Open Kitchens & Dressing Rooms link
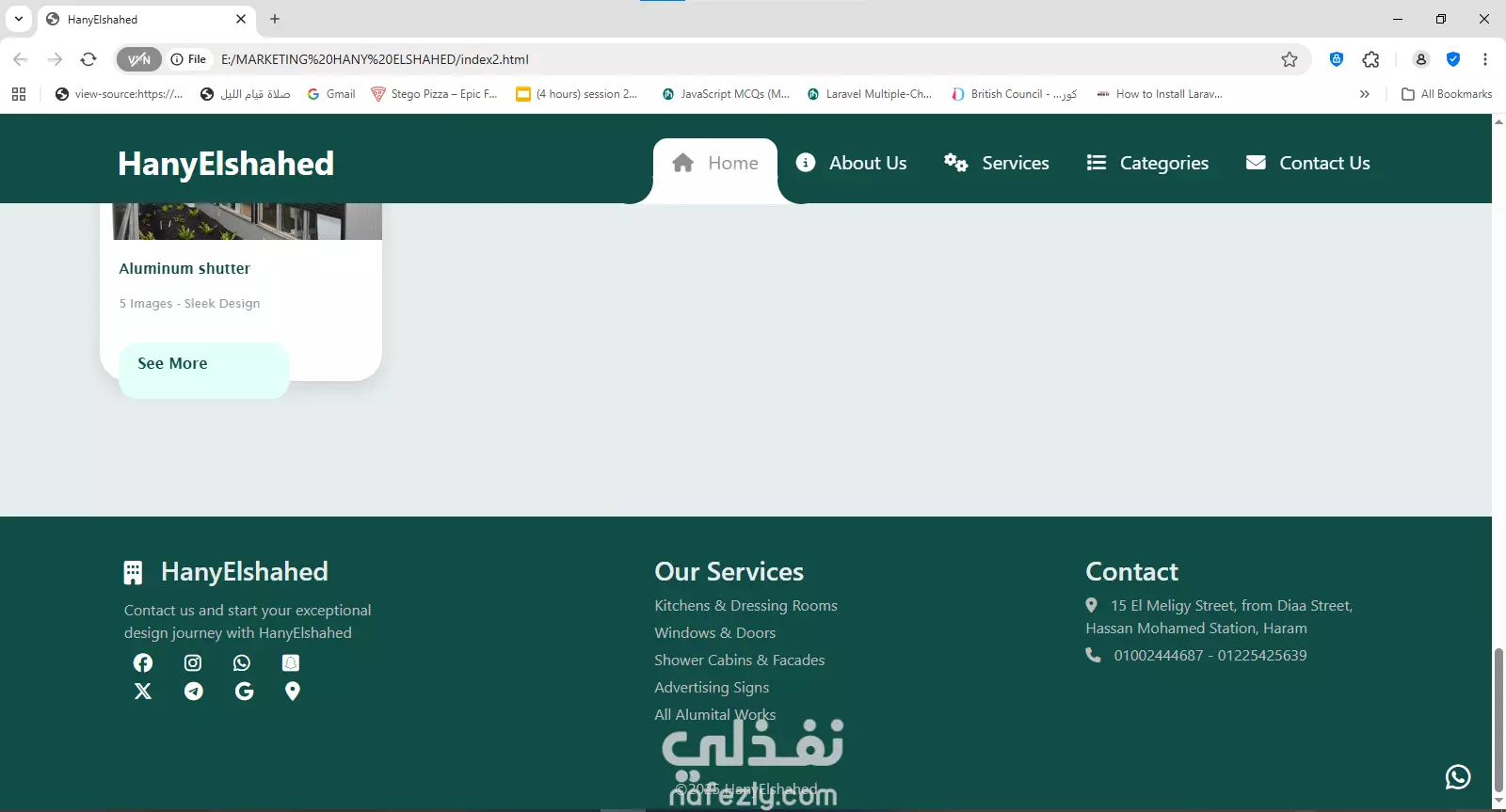1506x812 pixels. [745, 606]
